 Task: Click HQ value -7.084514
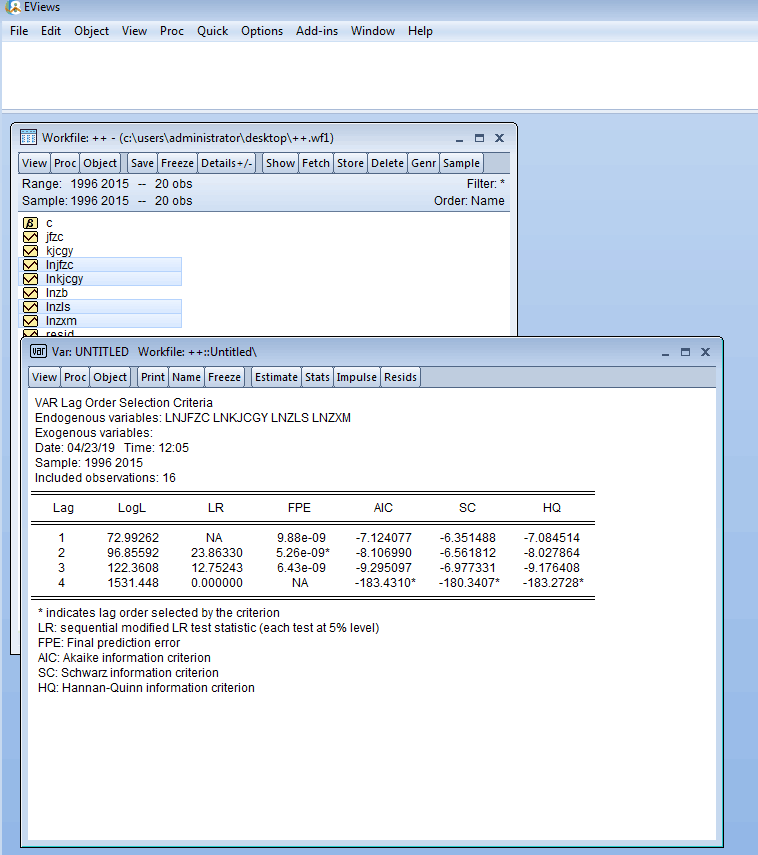tap(551, 538)
